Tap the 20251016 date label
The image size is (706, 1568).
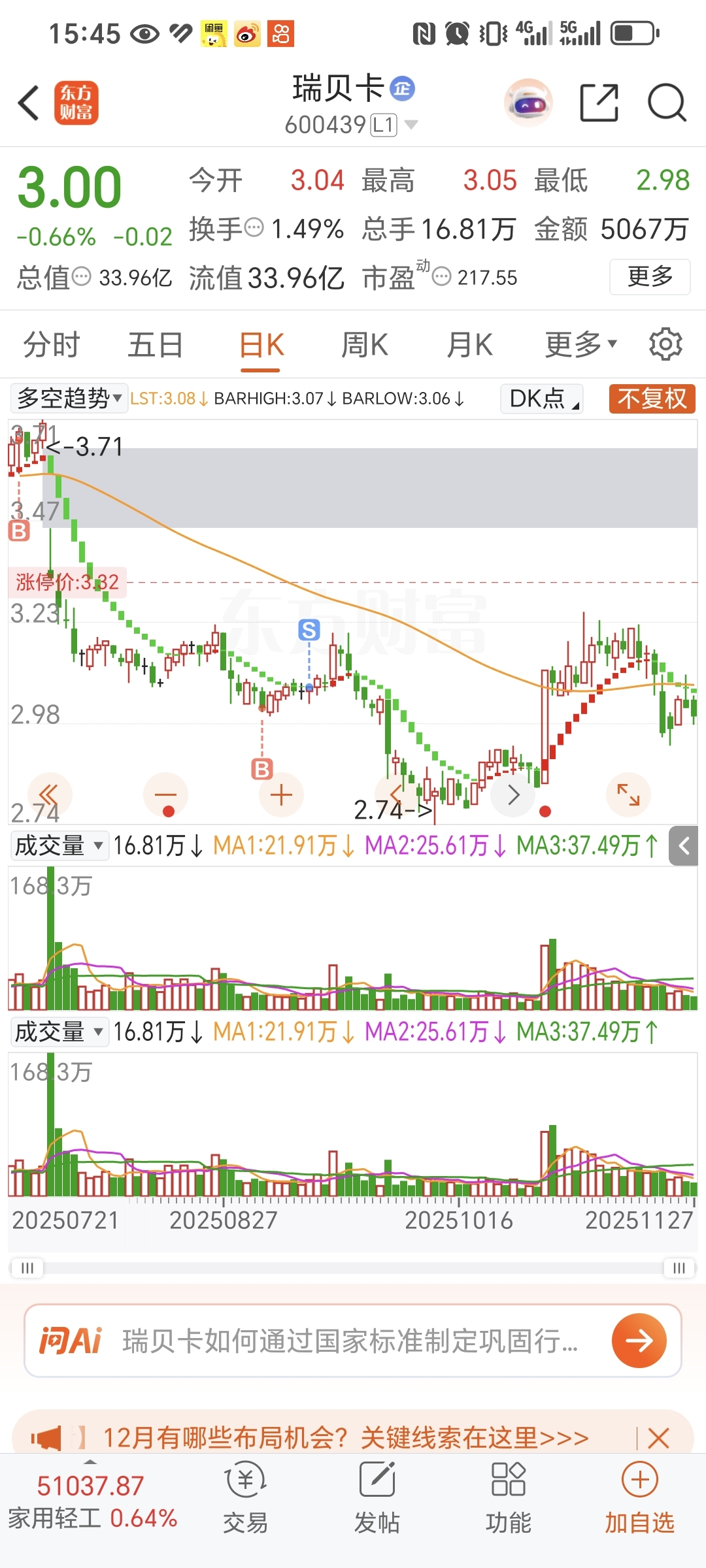click(x=459, y=1220)
